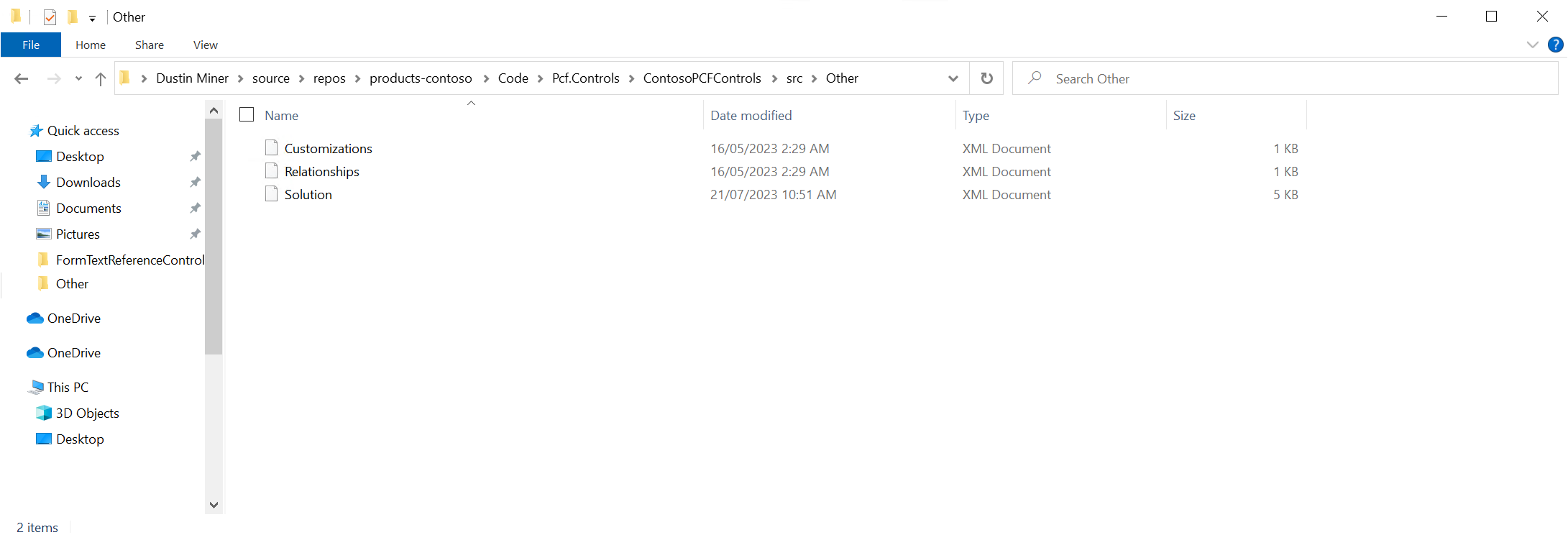The image size is (1568, 540).
Task: Click the Properties icon in title bar
Action: point(50,17)
